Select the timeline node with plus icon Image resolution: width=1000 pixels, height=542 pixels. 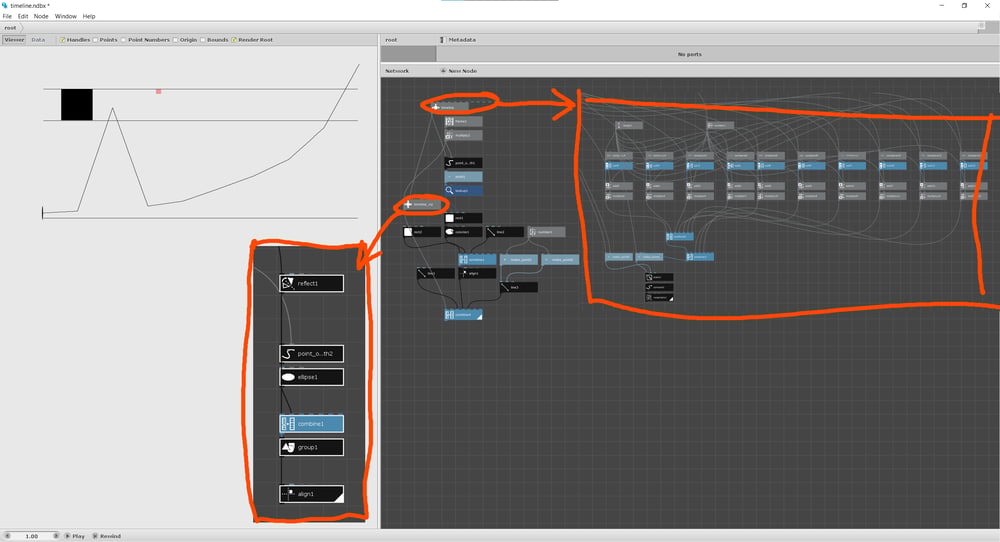pos(450,106)
